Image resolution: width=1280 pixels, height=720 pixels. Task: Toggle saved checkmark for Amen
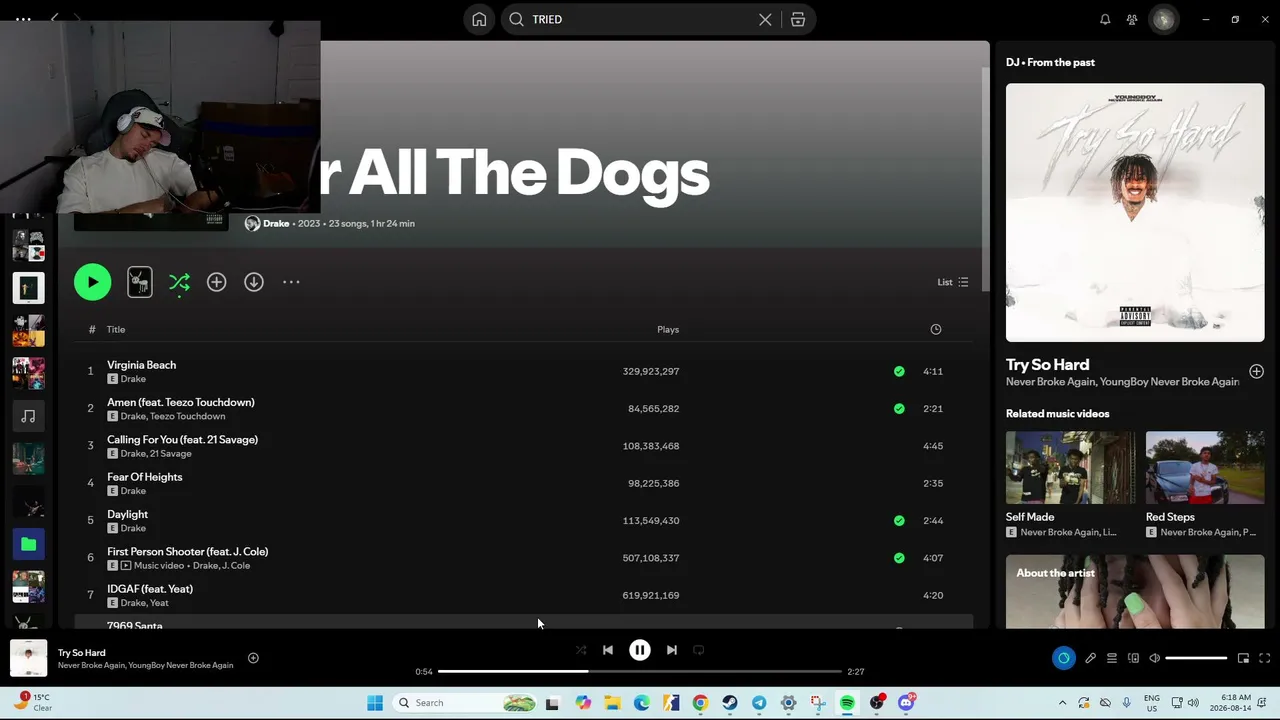[x=899, y=408]
